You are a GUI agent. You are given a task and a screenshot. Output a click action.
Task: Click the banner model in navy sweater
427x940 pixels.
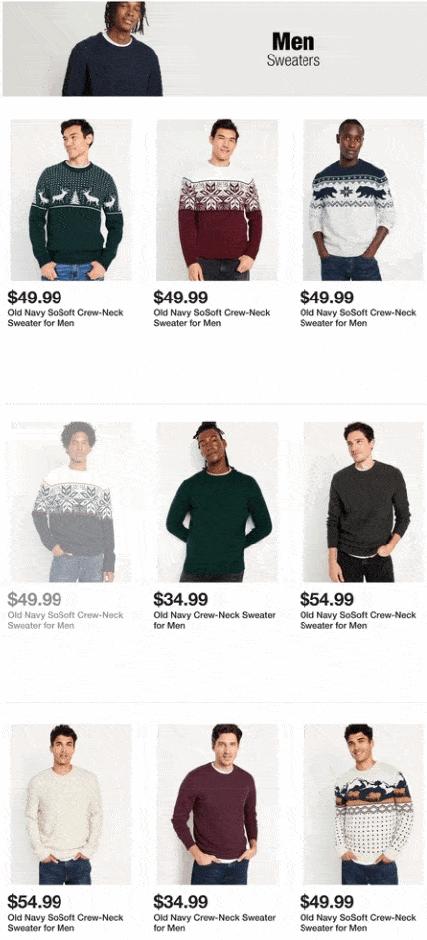(x=113, y=49)
